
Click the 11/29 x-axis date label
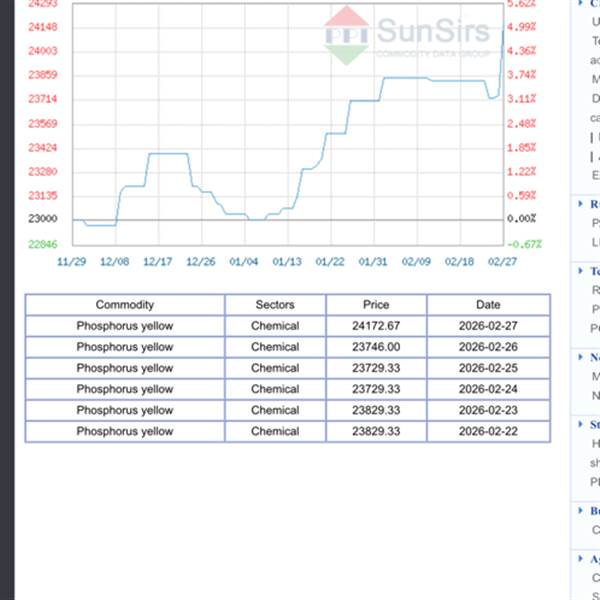[72, 262]
